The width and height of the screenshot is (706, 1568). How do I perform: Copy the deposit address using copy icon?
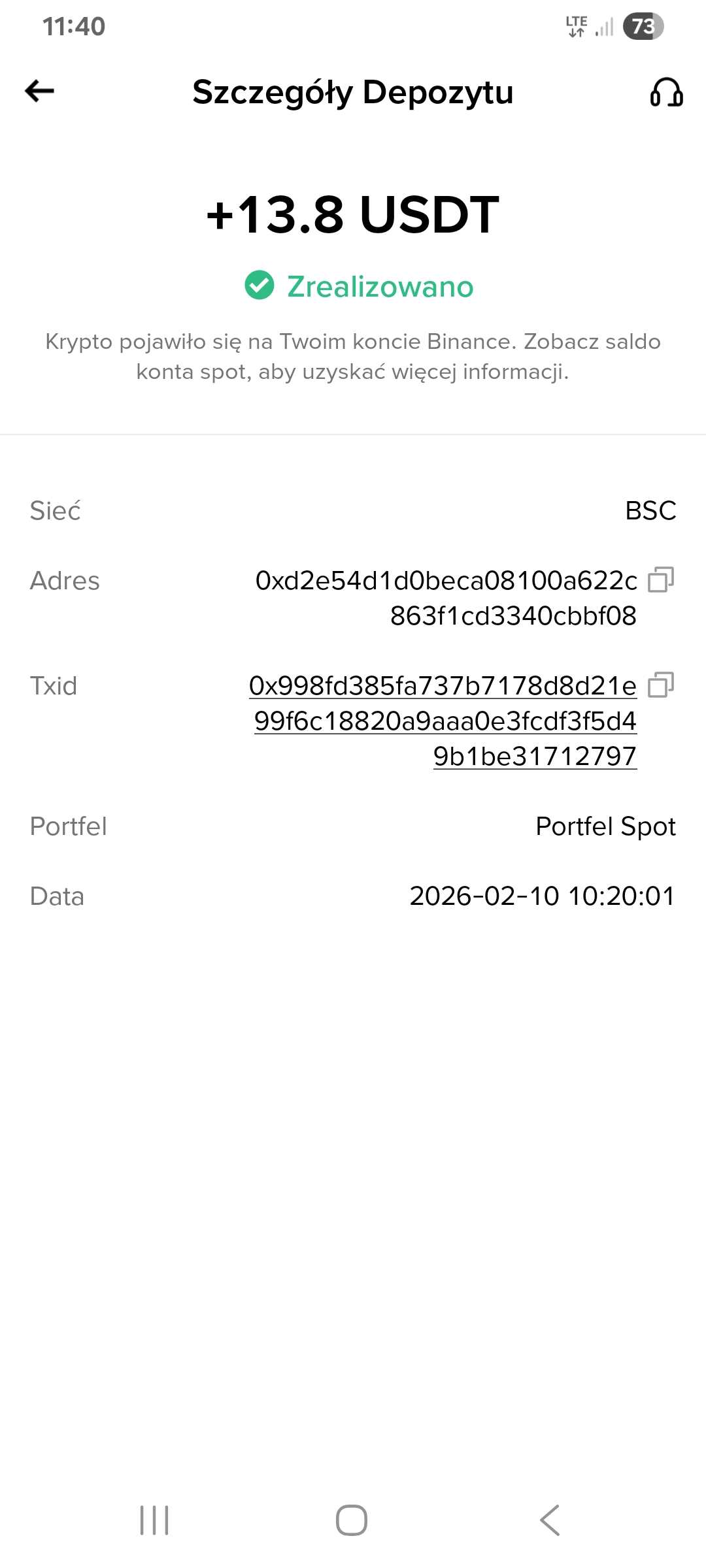(660, 580)
